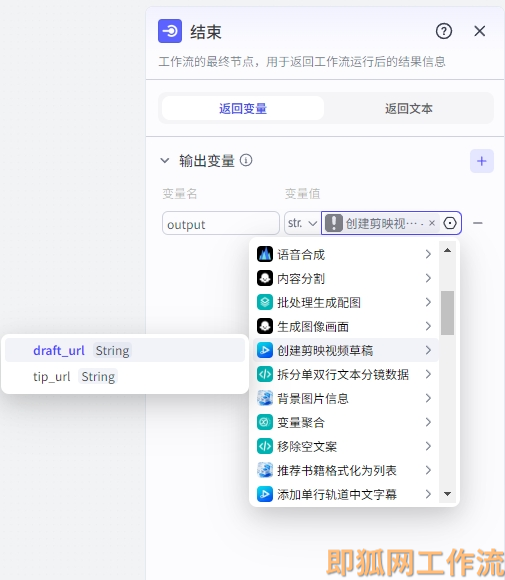Click the scrollbar down arrow in dropdown list
The height and width of the screenshot is (580, 505).
tap(447, 494)
